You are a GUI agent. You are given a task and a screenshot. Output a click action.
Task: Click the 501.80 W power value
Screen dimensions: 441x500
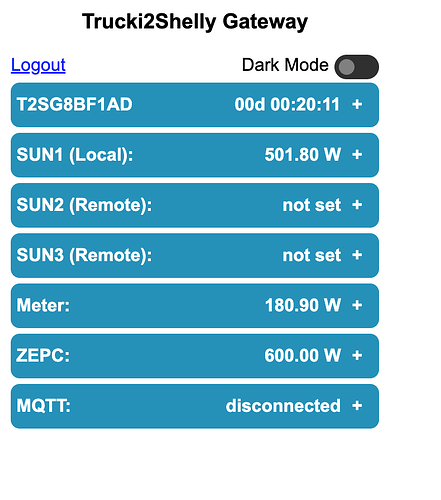[x=303, y=155]
